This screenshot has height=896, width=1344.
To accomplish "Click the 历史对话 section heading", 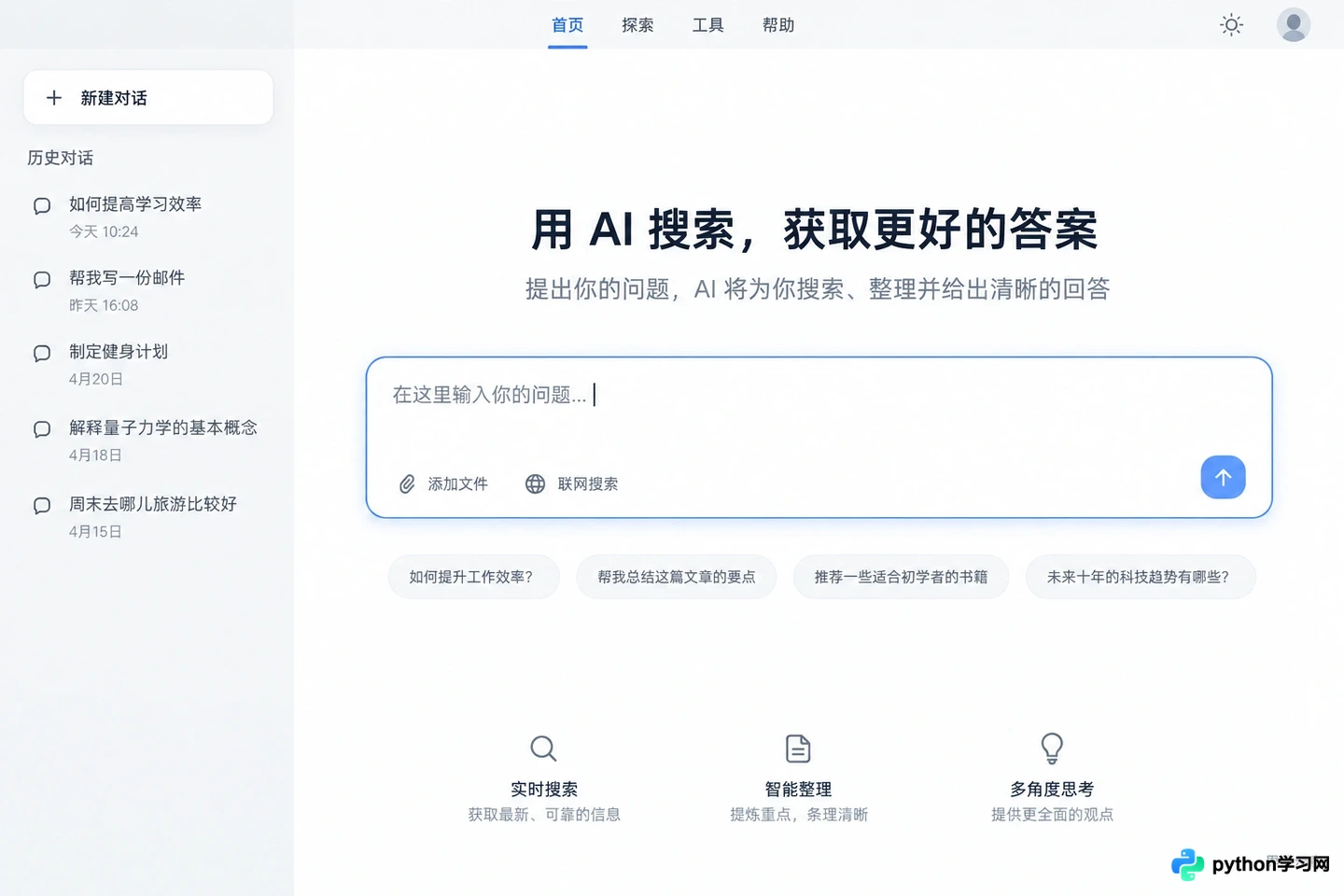I will point(61,158).
